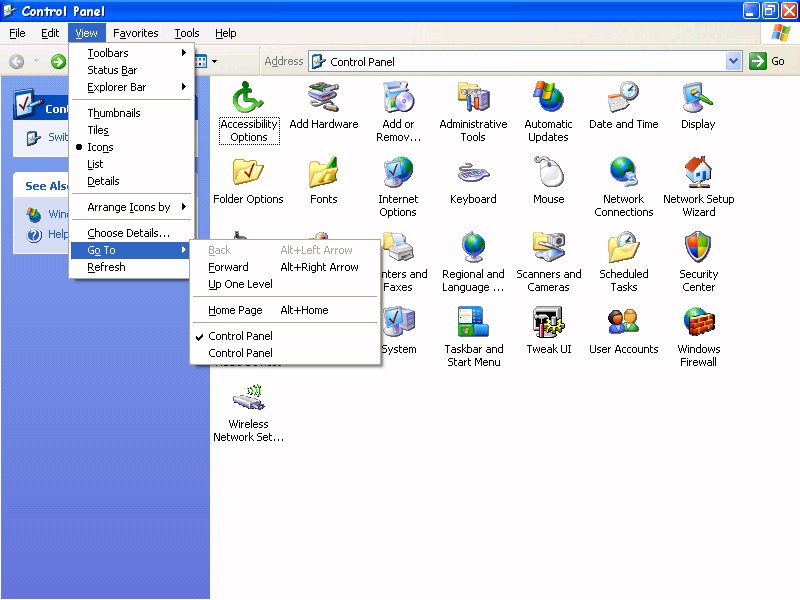Open the Tools menu
800x600 pixels.
pos(187,33)
